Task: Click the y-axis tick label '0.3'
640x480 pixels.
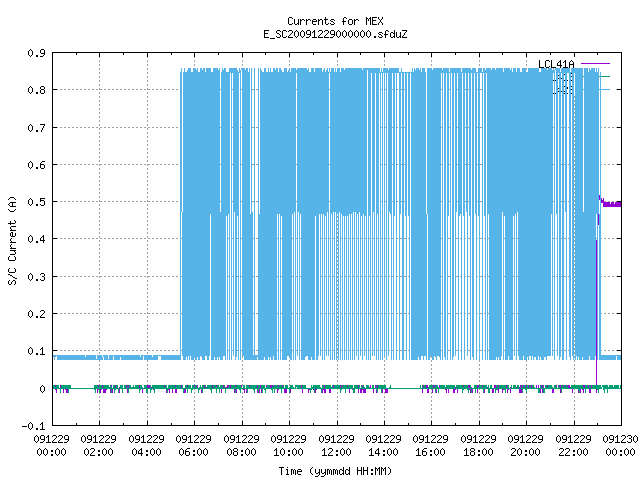Action: pos(36,277)
